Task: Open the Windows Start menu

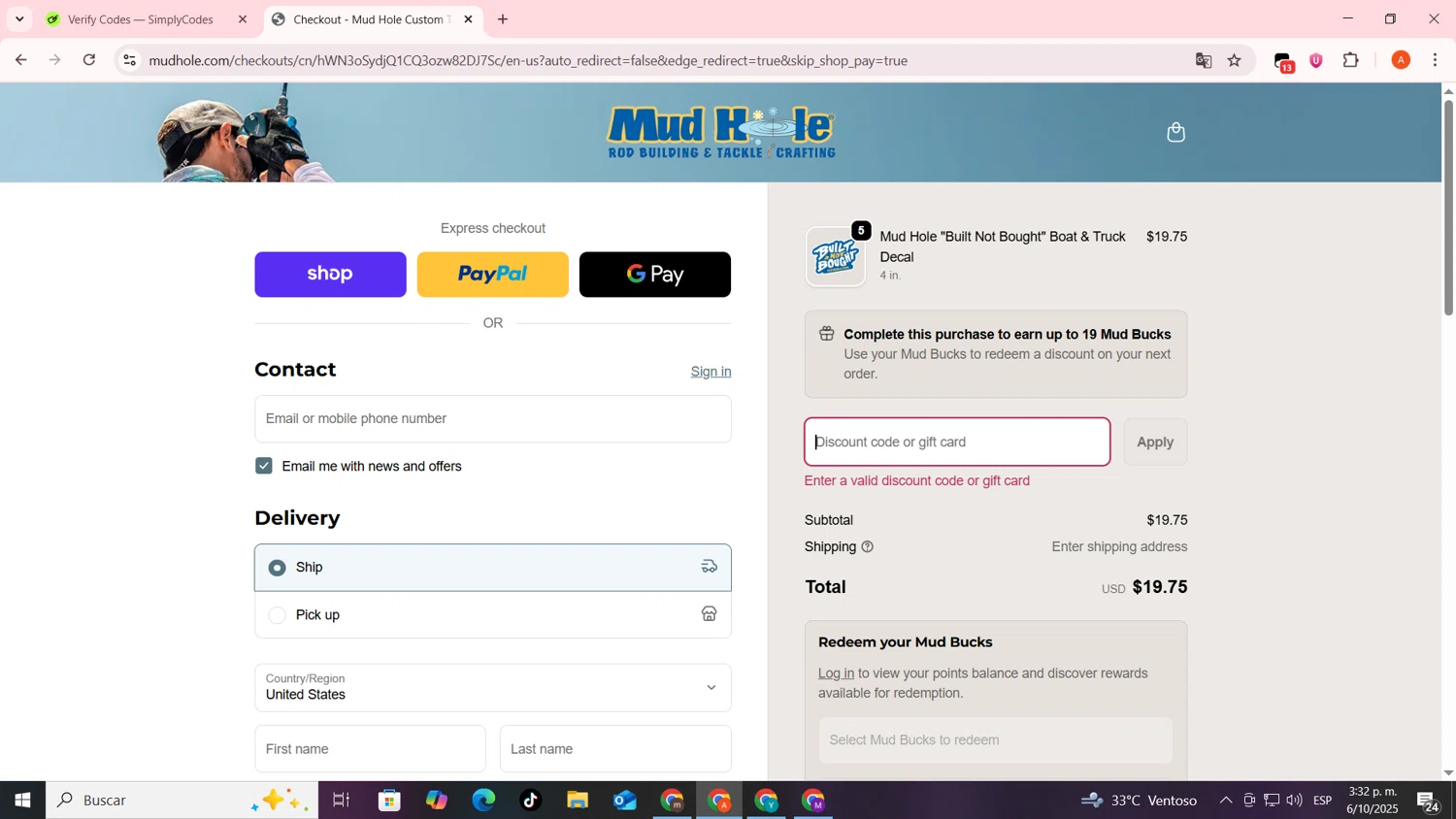Action: [x=22, y=801]
